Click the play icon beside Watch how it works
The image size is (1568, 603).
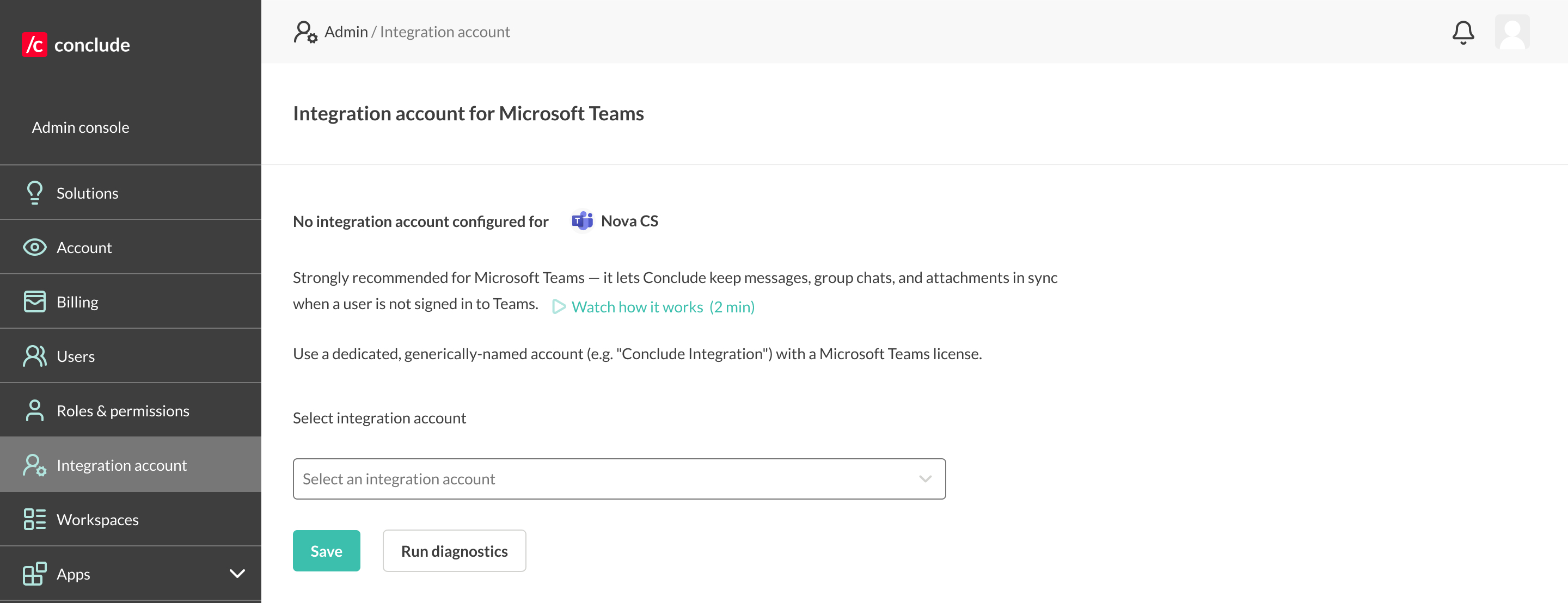[x=559, y=307]
